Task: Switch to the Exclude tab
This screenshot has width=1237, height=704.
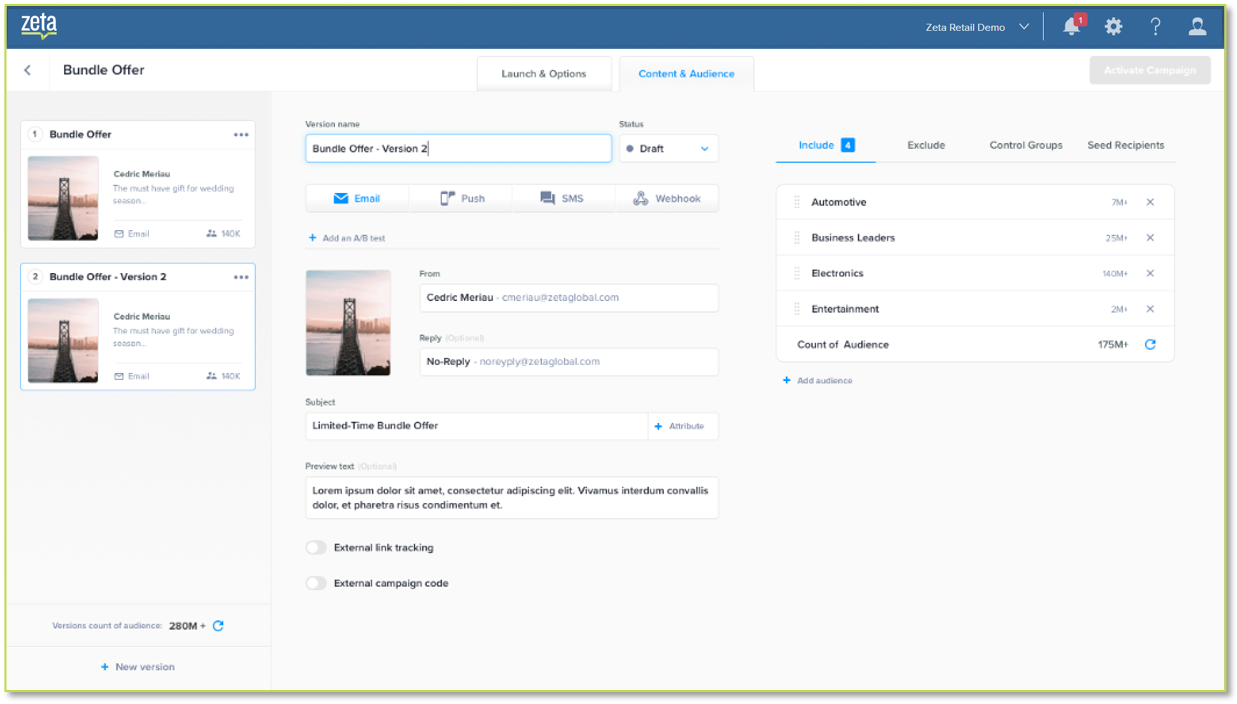Action: [x=926, y=145]
